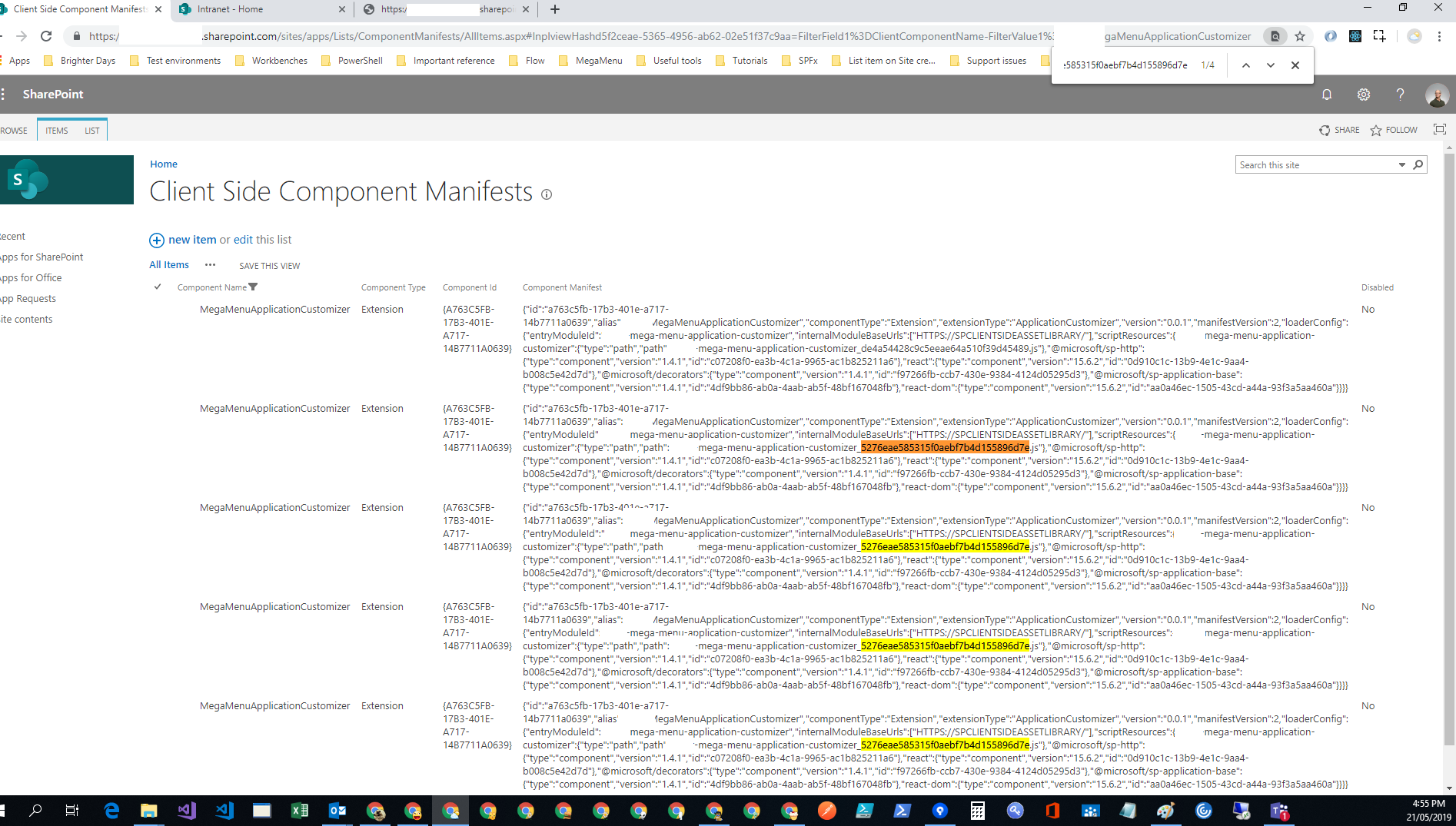Open the Workbenches bookmark folder
The width and height of the screenshot is (1456, 826).
(x=271, y=61)
